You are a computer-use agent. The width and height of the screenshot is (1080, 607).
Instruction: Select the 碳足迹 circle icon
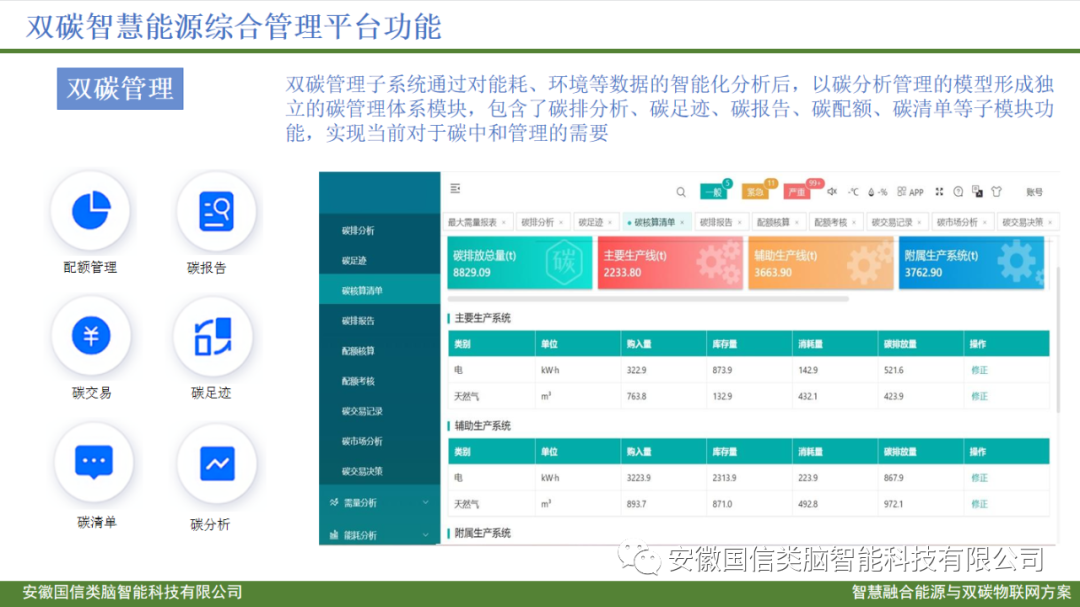(x=212, y=336)
